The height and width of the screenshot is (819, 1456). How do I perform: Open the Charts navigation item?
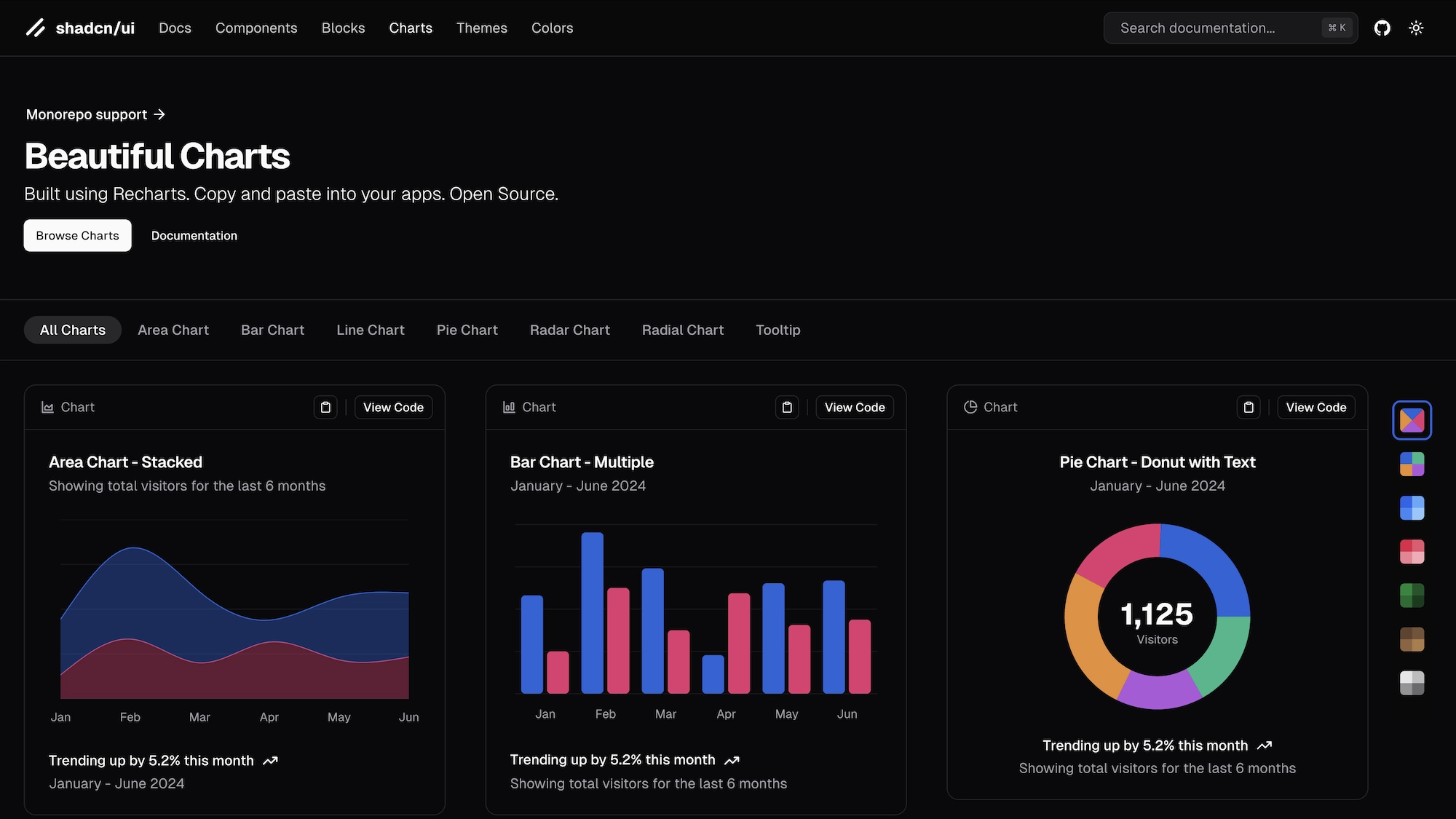pyautogui.click(x=411, y=28)
